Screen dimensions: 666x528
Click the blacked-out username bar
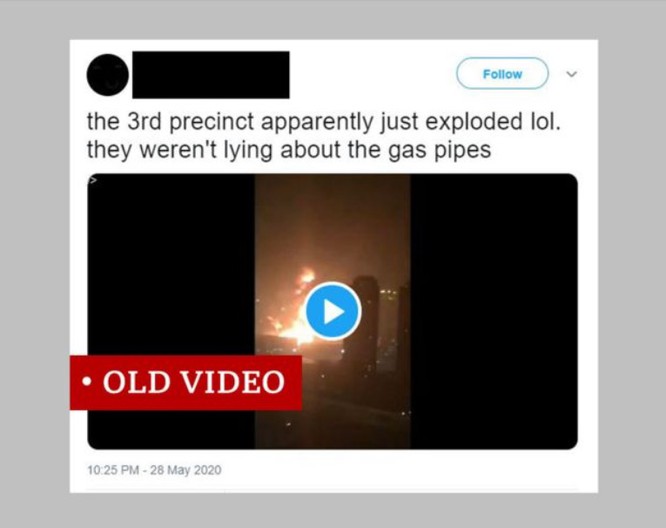(x=210, y=75)
